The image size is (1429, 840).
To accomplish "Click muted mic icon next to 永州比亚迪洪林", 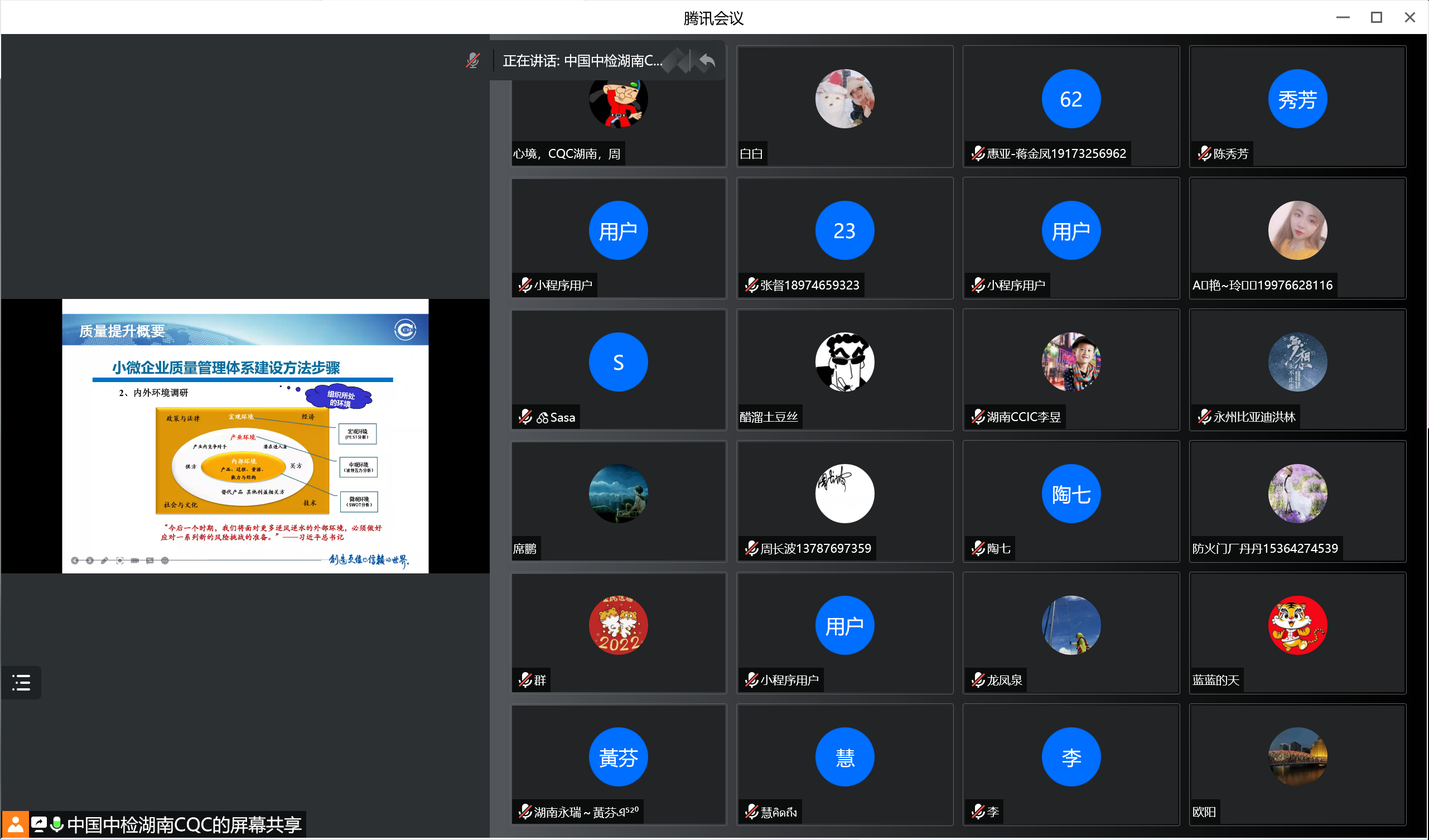I will 1205,417.
